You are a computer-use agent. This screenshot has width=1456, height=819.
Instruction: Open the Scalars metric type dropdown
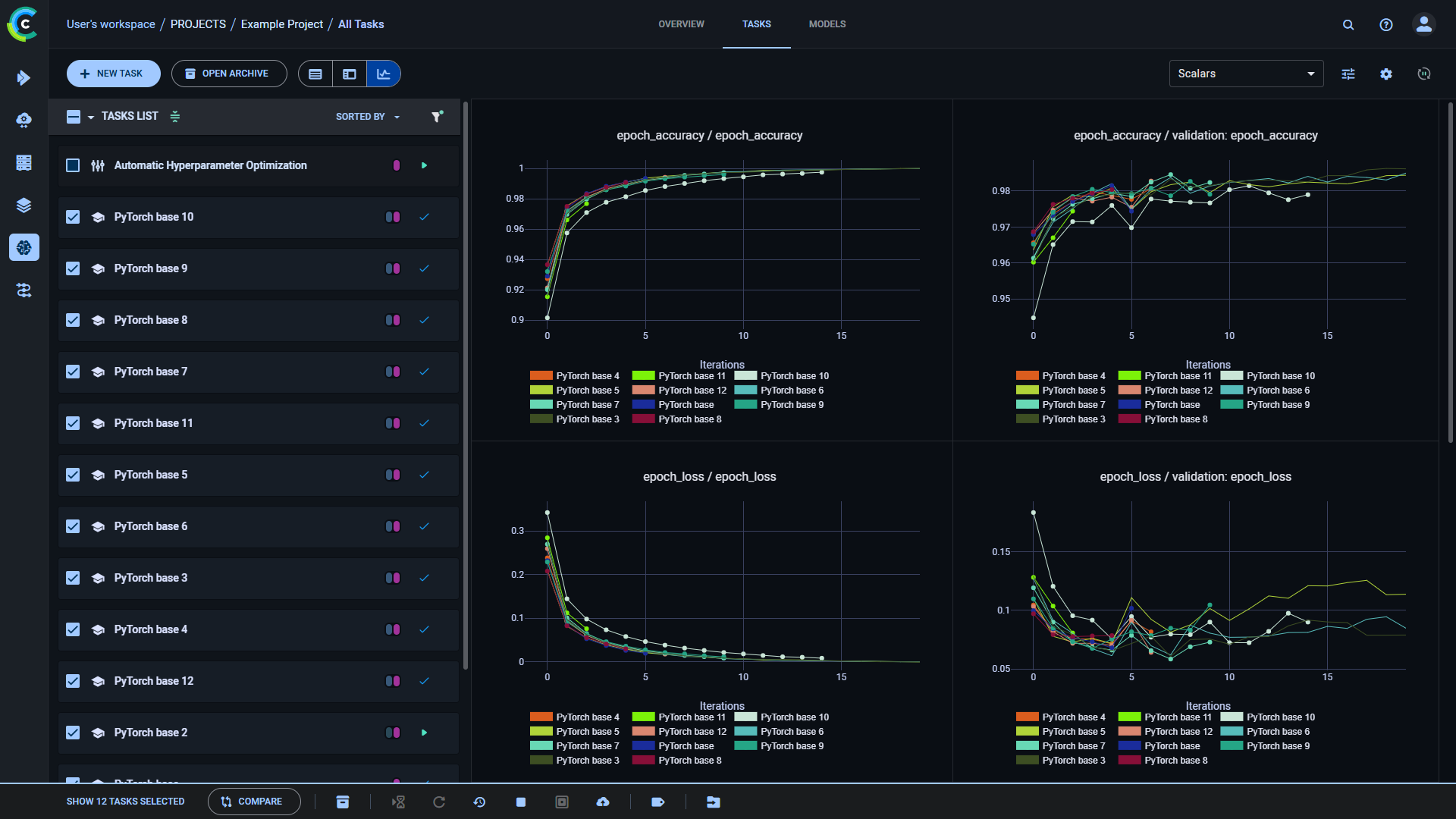pyautogui.click(x=1245, y=73)
